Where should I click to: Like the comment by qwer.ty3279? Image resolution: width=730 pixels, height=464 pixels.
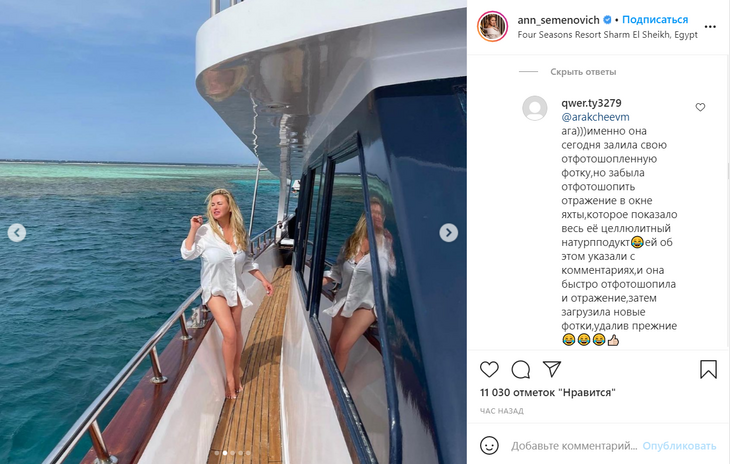click(700, 107)
